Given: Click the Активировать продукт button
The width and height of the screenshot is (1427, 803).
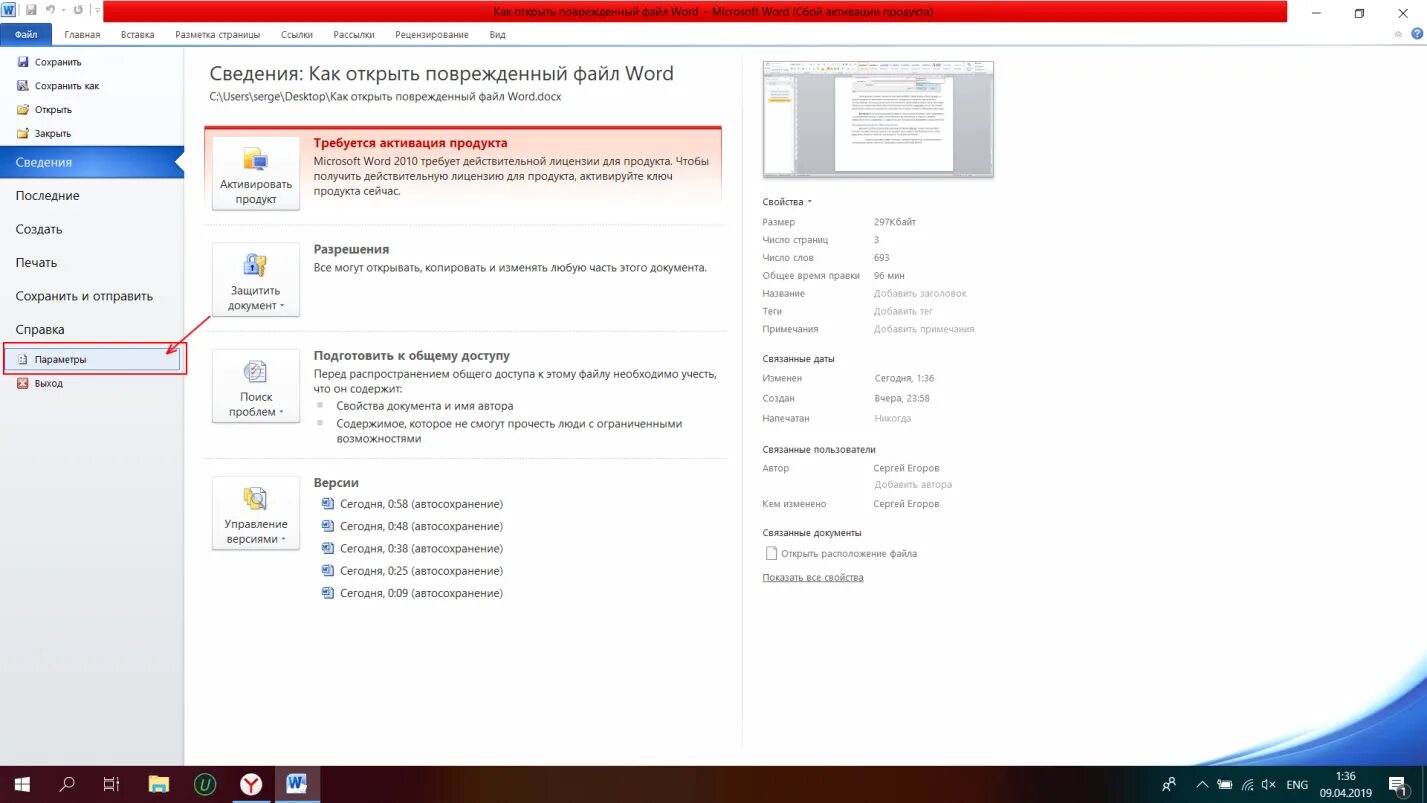Looking at the screenshot, I should tap(256, 173).
